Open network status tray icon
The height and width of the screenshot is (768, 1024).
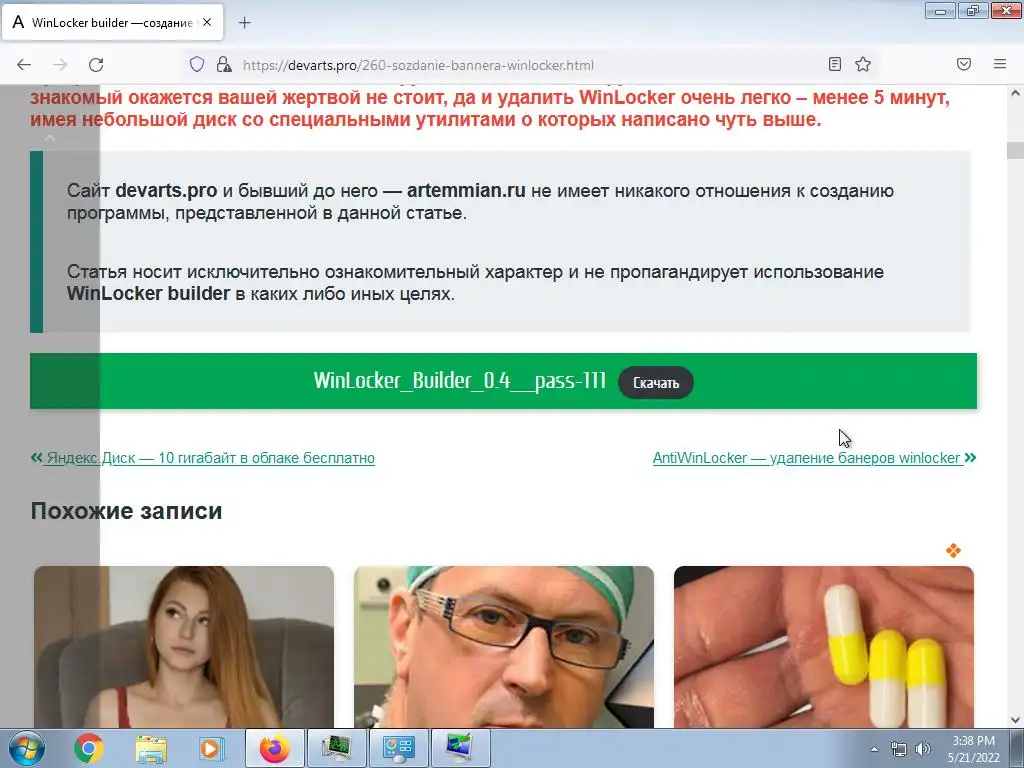click(899, 749)
